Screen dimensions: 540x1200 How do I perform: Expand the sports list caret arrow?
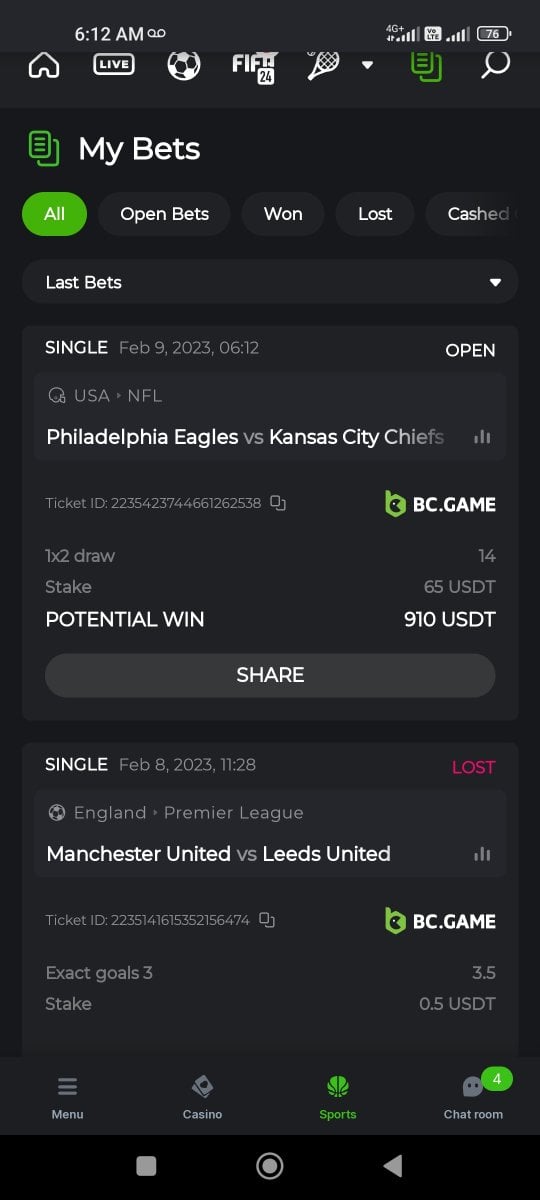tap(367, 65)
